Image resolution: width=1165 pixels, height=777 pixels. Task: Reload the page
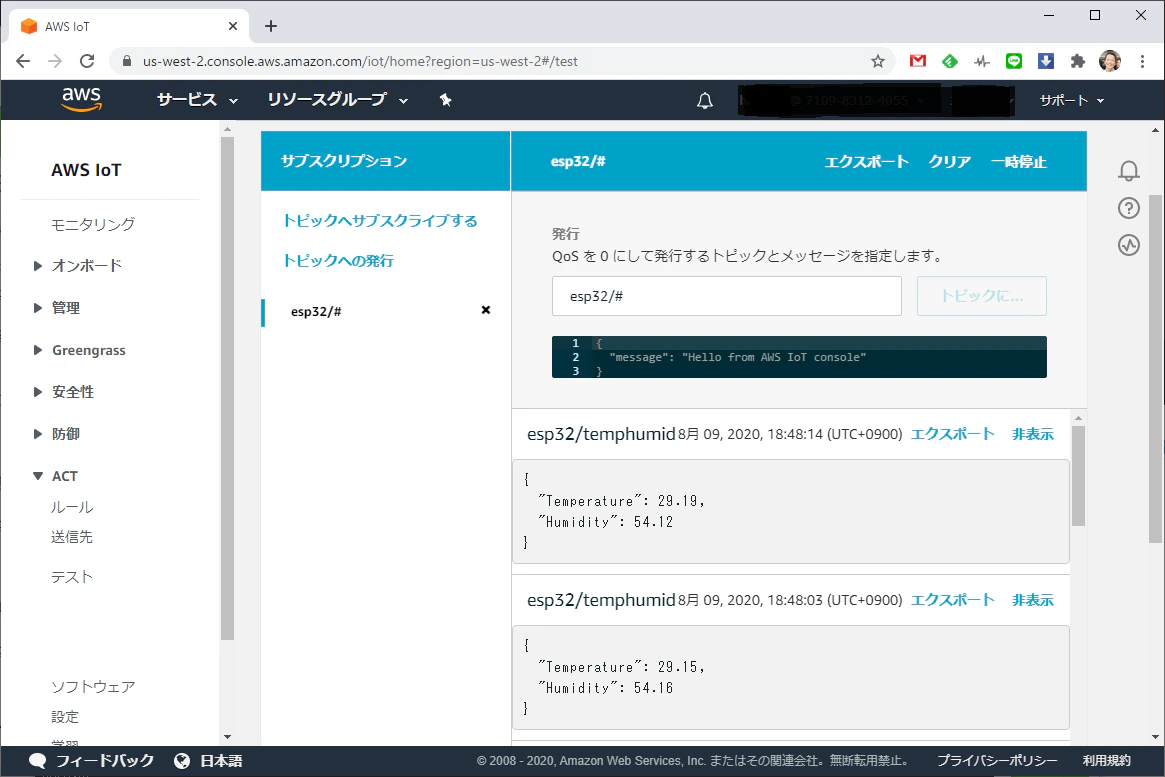click(x=87, y=61)
